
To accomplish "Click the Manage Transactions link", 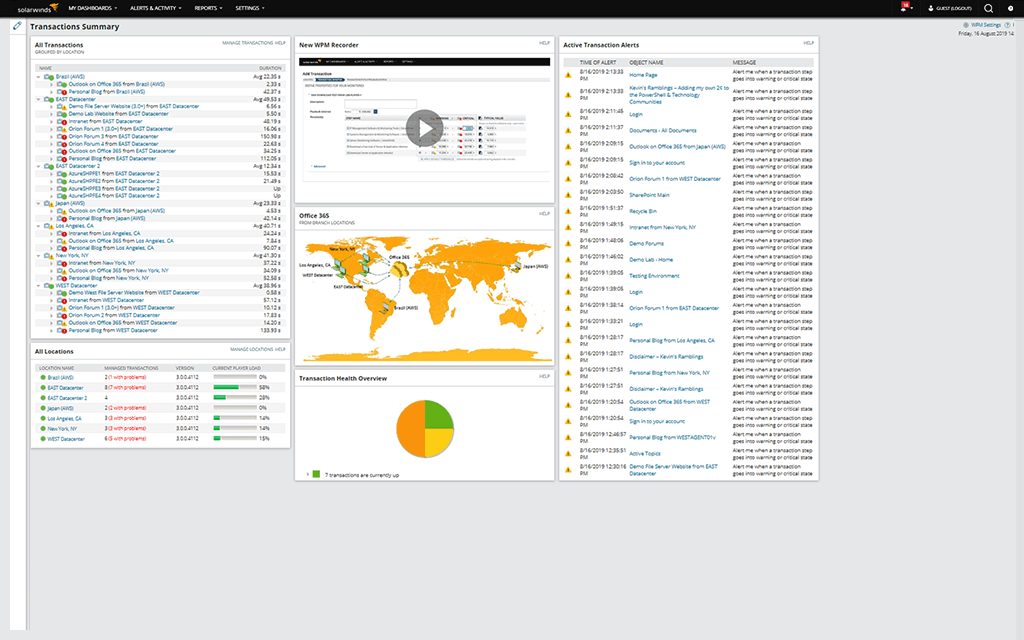I will click(x=246, y=44).
